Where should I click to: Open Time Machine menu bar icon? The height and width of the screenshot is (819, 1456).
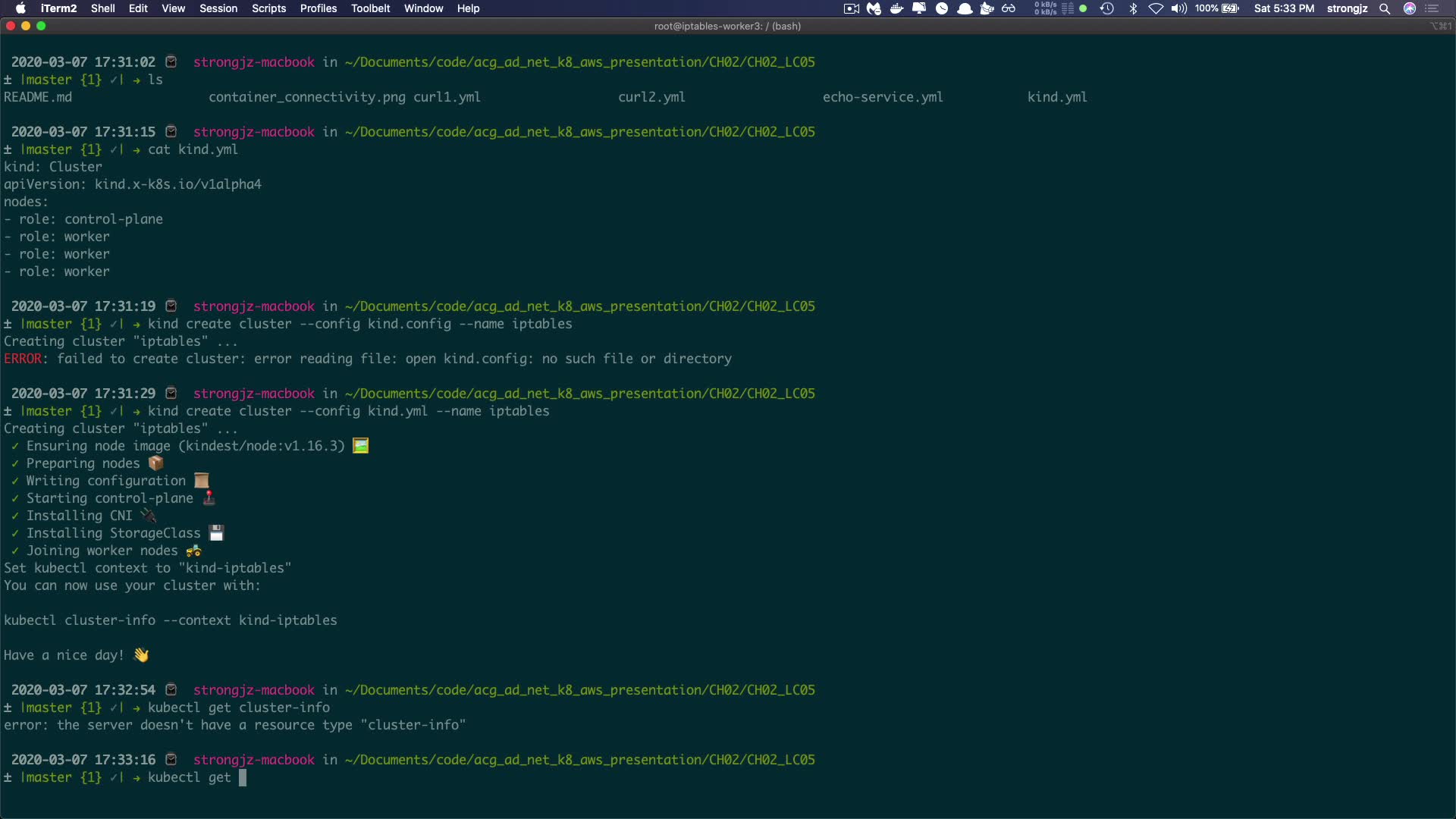tap(1107, 8)
